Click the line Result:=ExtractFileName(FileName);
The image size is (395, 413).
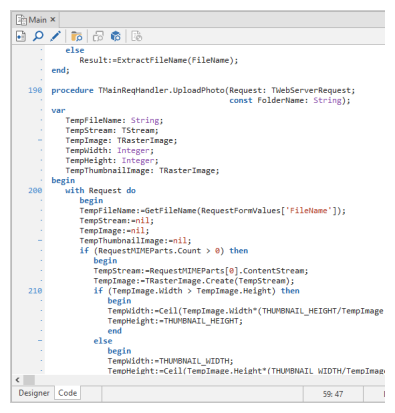pyautogui.click(x=159, y=60)
